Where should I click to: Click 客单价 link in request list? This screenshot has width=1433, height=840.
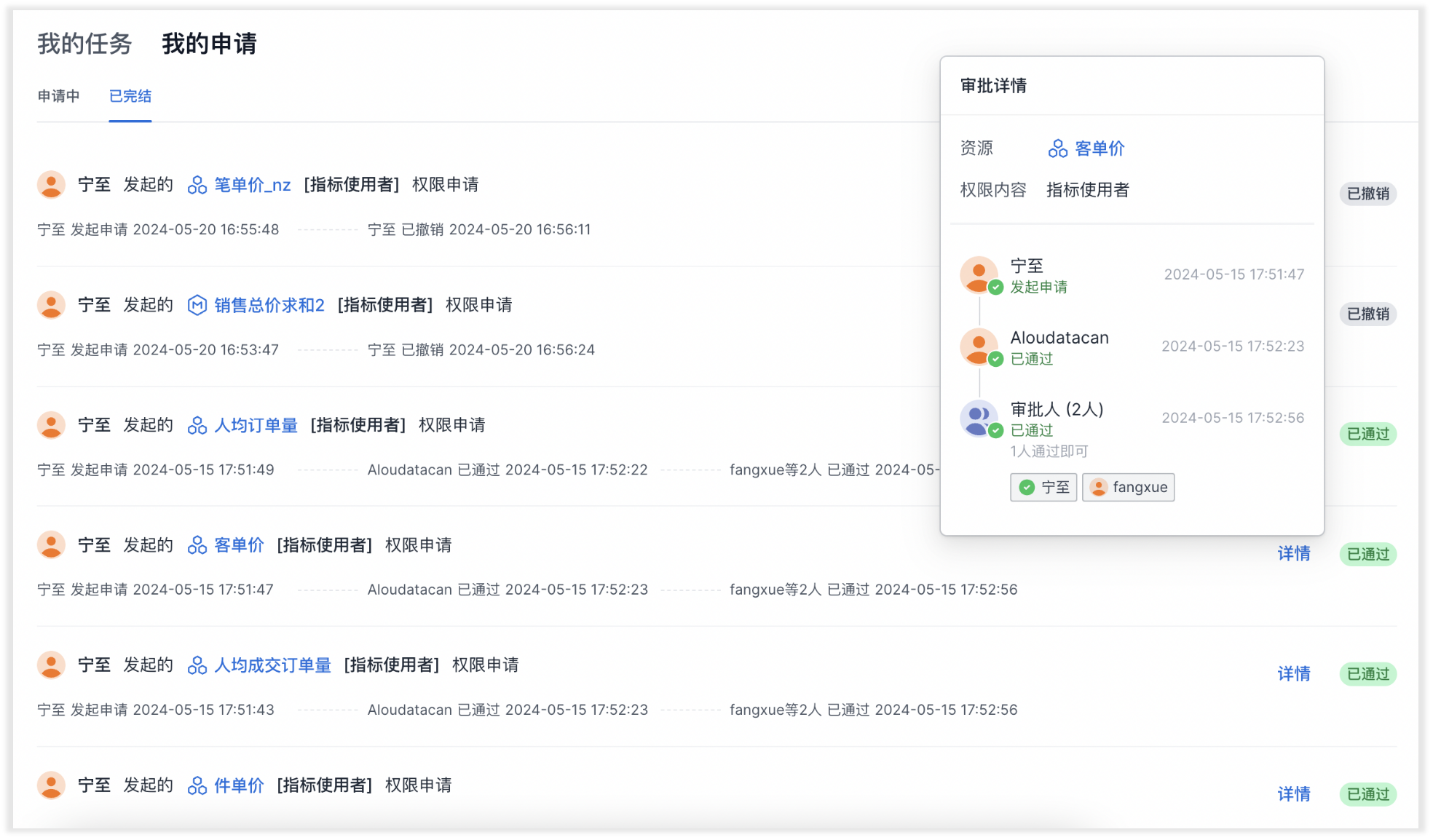pos(239,545)
